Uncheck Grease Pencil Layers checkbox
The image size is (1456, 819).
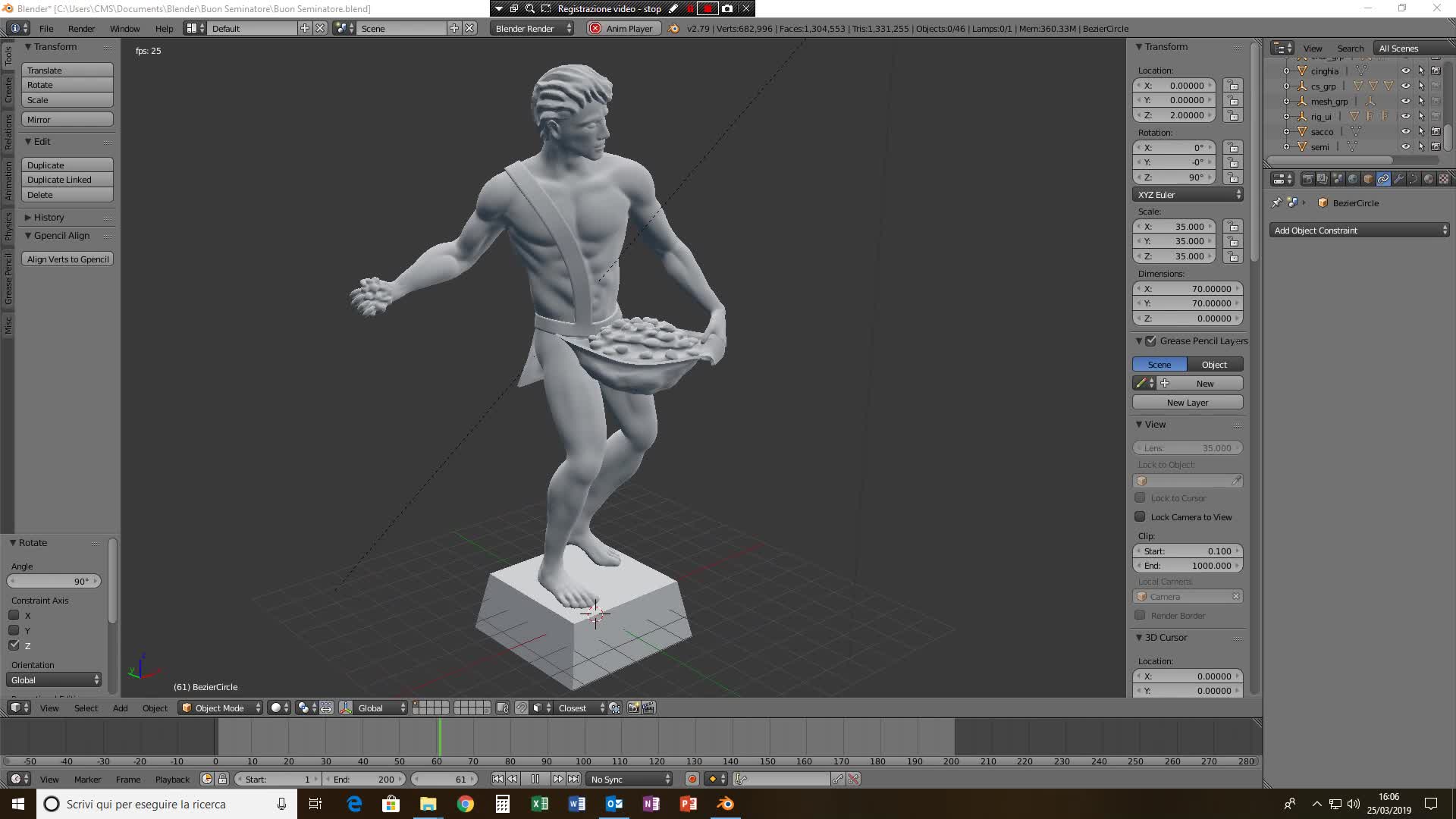pos(1150,340)
